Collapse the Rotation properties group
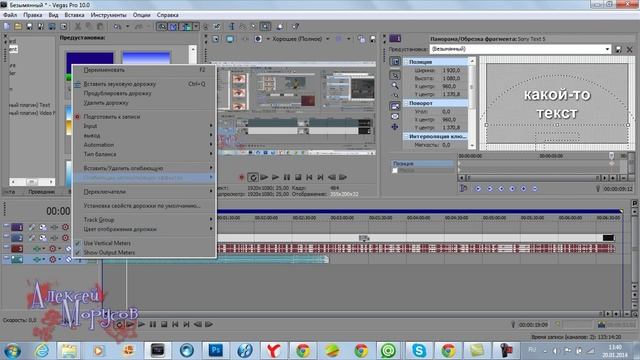Viewport: 640px width, 360px height. coord(407,103)
